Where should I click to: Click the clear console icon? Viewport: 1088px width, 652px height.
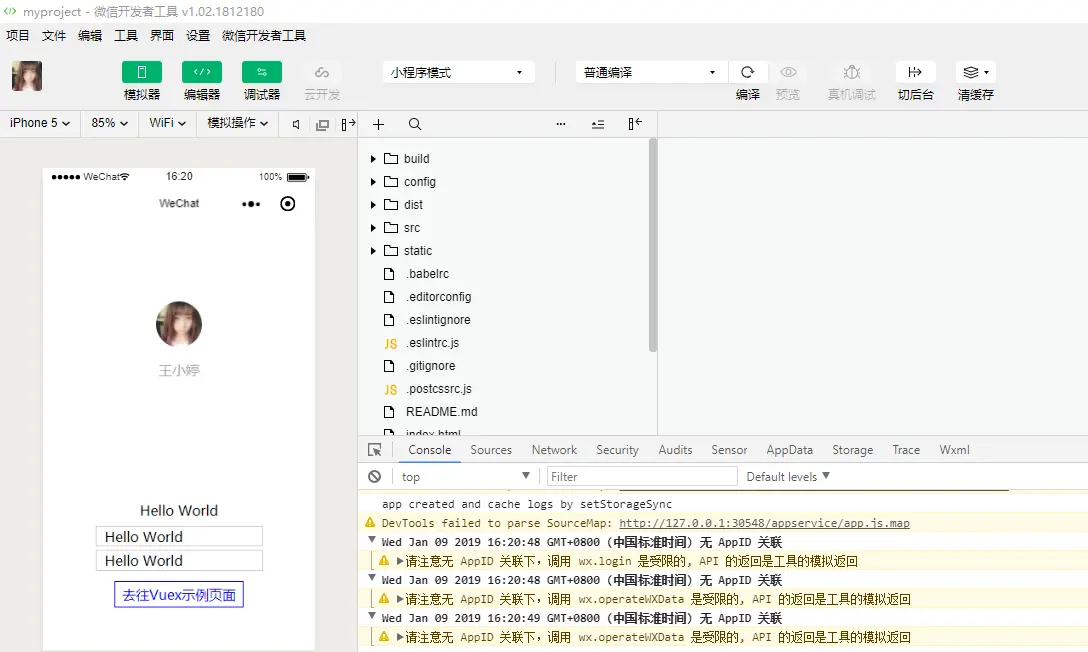(x=375, y=477)
